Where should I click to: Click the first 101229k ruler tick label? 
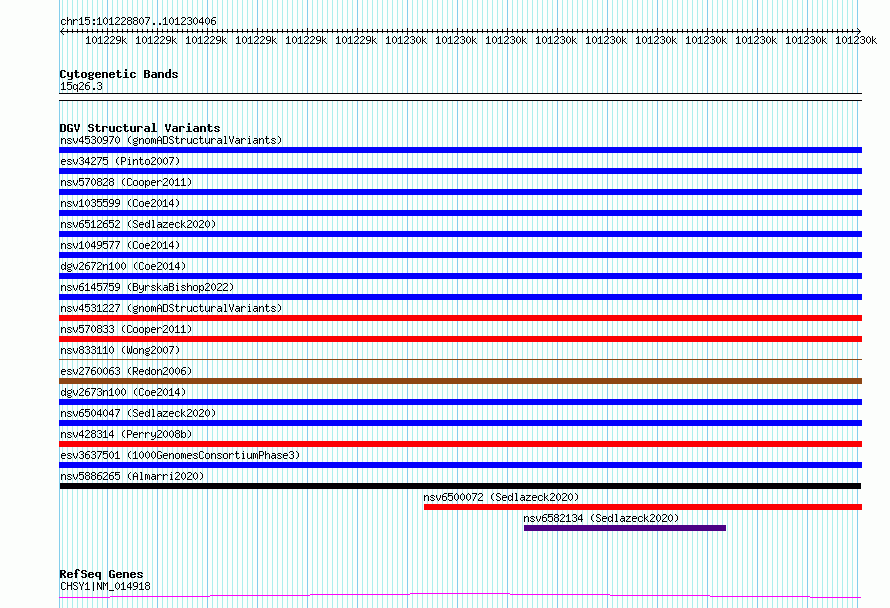pyautogui.click(x=106, y=40)
